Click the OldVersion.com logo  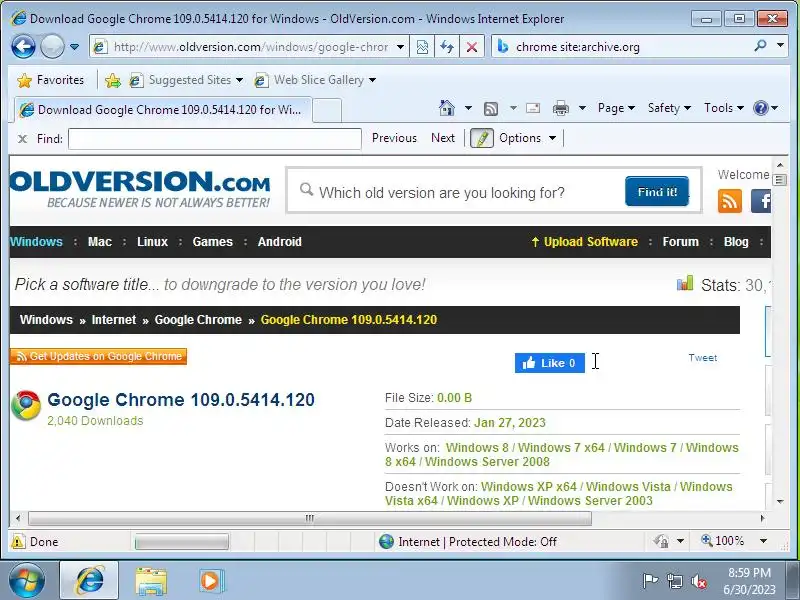(140, 189)
